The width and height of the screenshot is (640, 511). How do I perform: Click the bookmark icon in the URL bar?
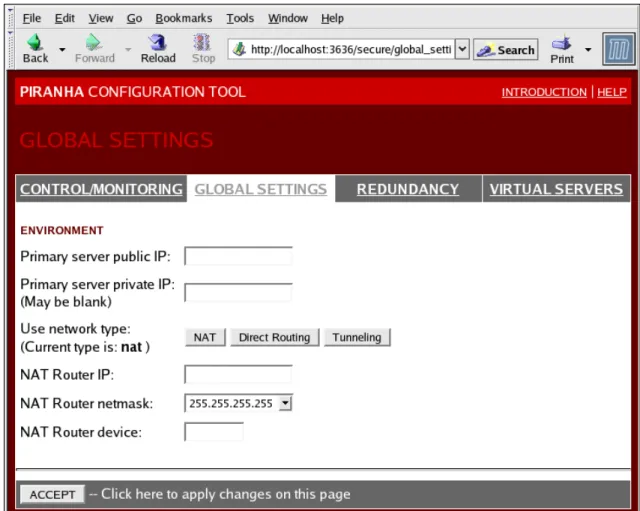[x=239, y=49]
